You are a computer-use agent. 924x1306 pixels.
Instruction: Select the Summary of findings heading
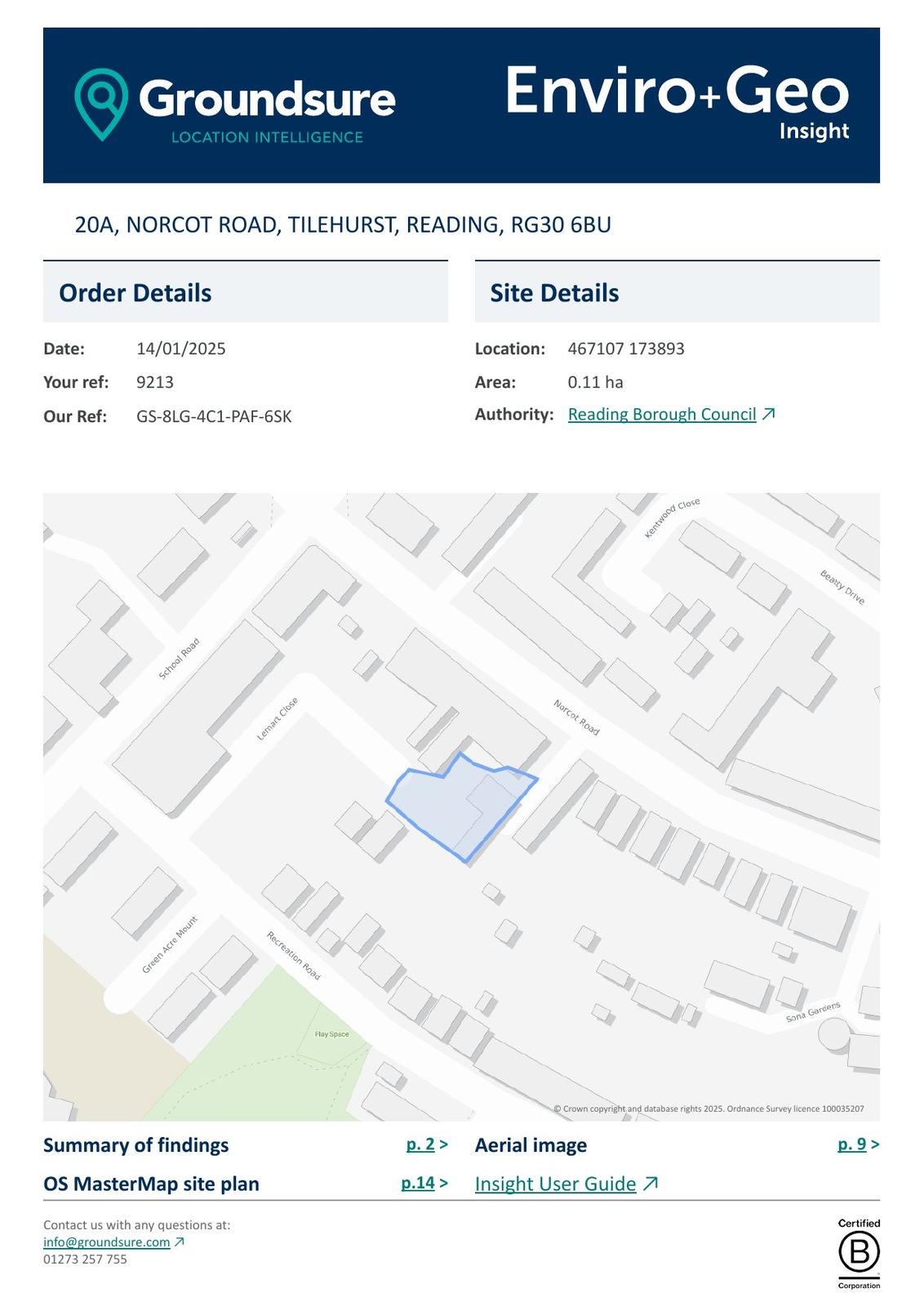[135, 1145]
